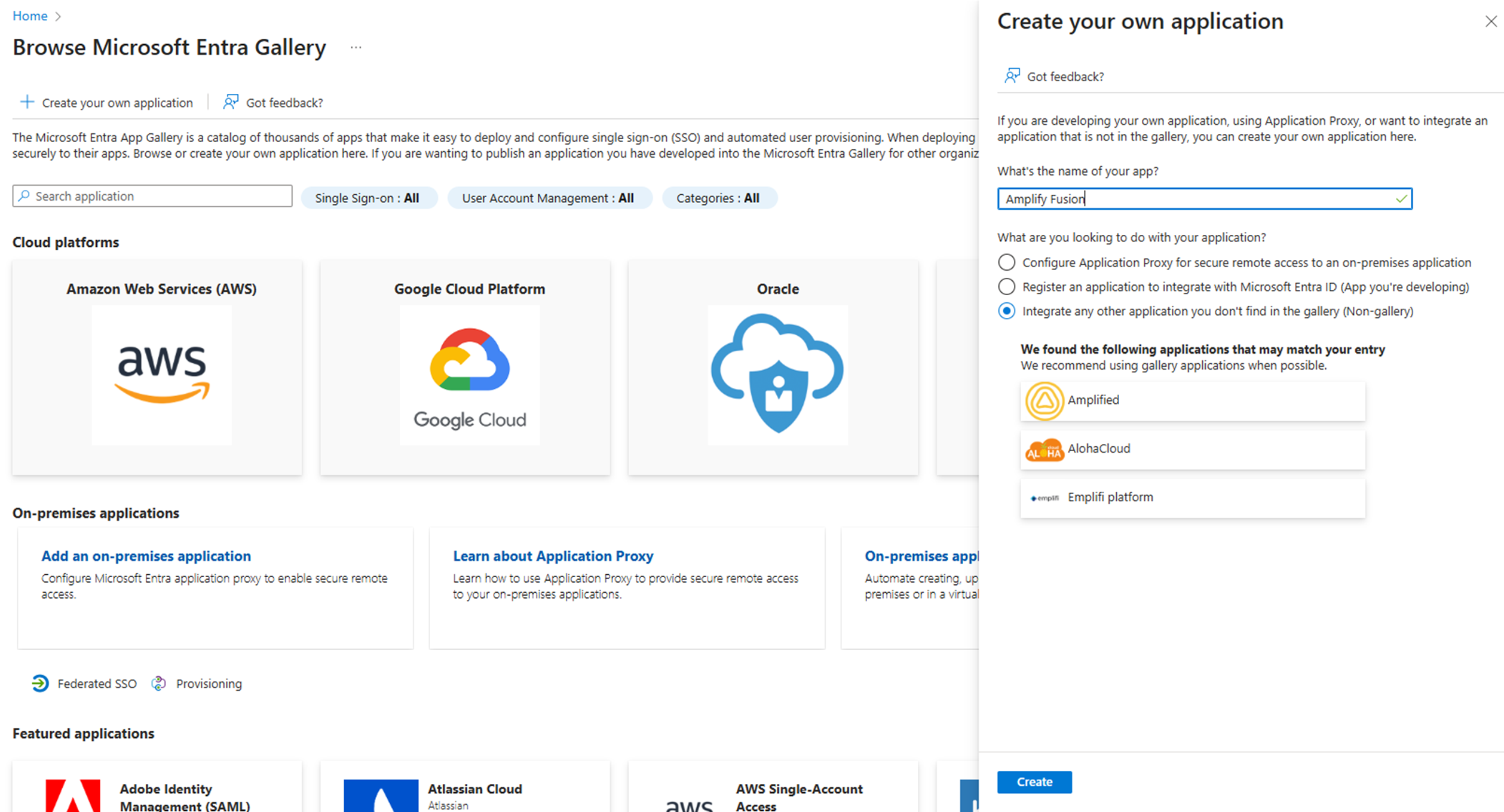This screenshot has height=812, width=1504.
Task: Choose the AlohaCloud suggested application
Action: [x=1193, y=449]
